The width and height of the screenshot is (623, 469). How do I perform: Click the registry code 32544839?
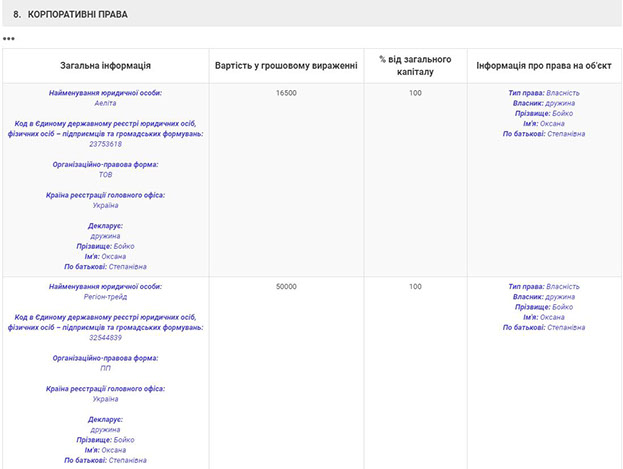[106, 338]
